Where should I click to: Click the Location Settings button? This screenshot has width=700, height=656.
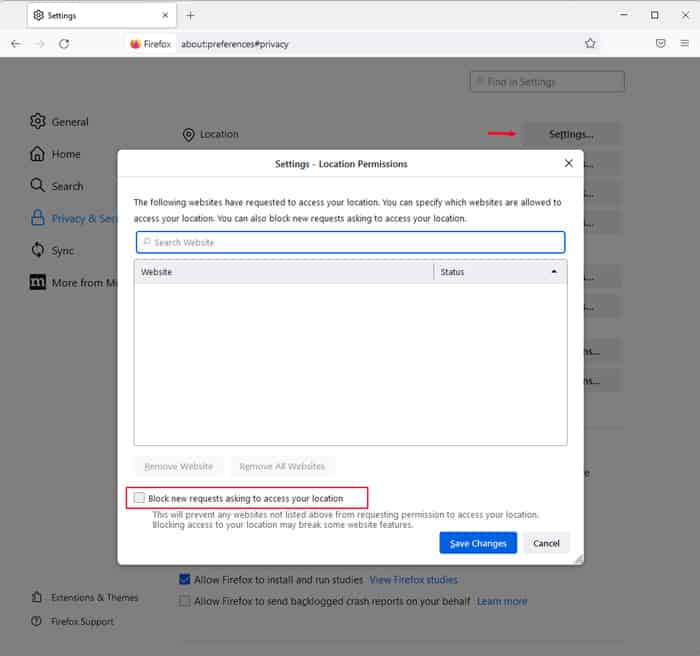point(571,134)
